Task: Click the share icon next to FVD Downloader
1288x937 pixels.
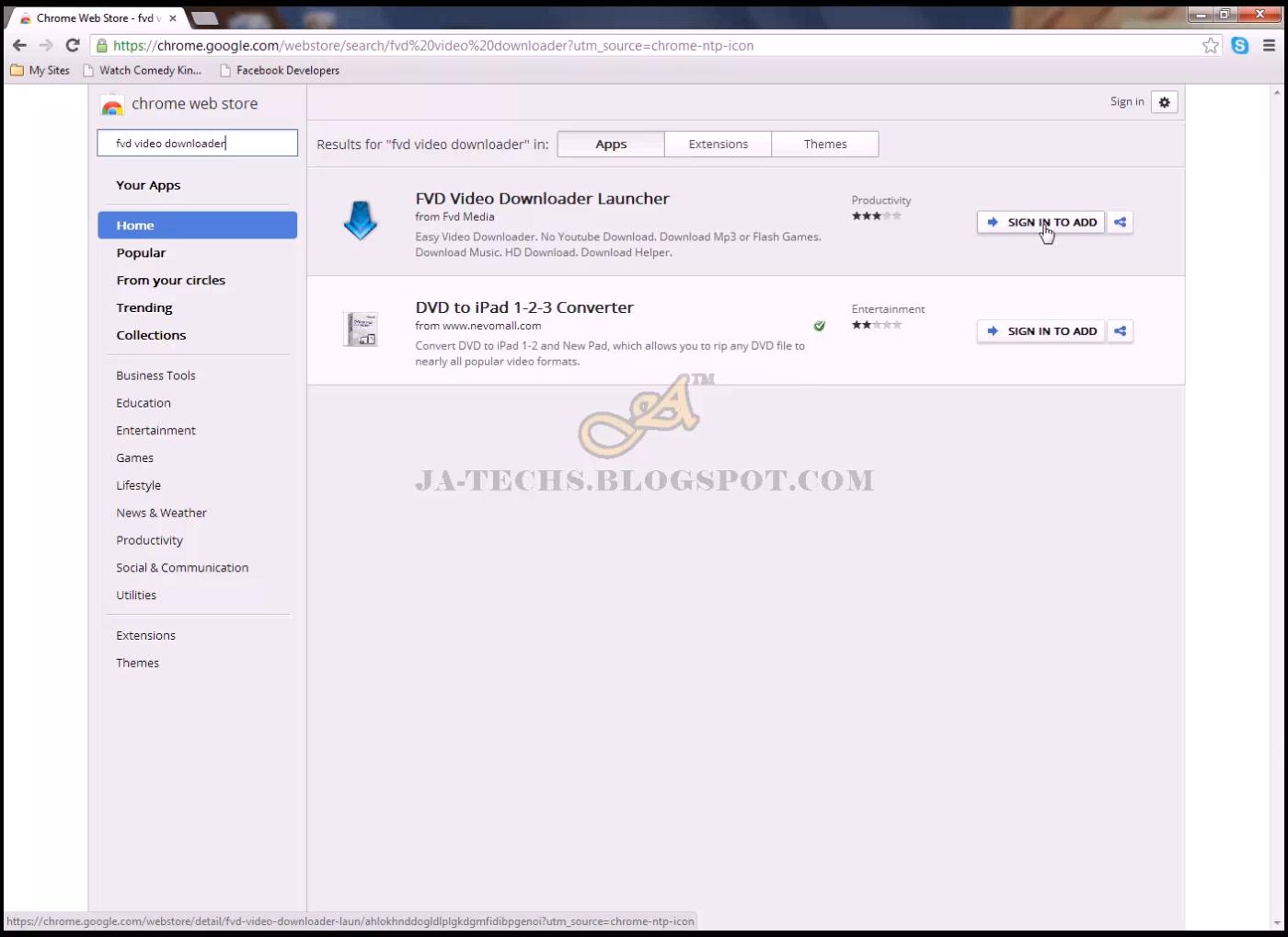Action: coord(1120,222)
